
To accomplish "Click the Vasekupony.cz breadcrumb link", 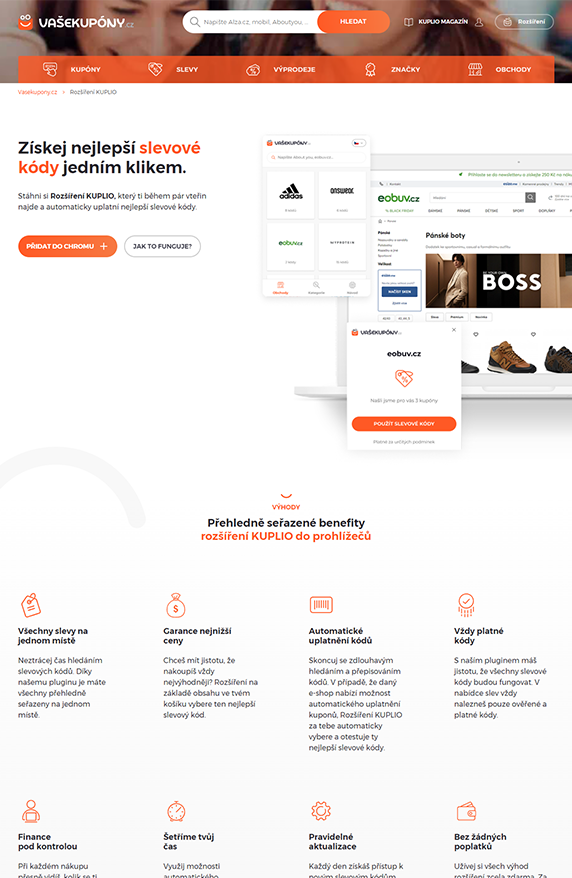I will click(37, 92).
